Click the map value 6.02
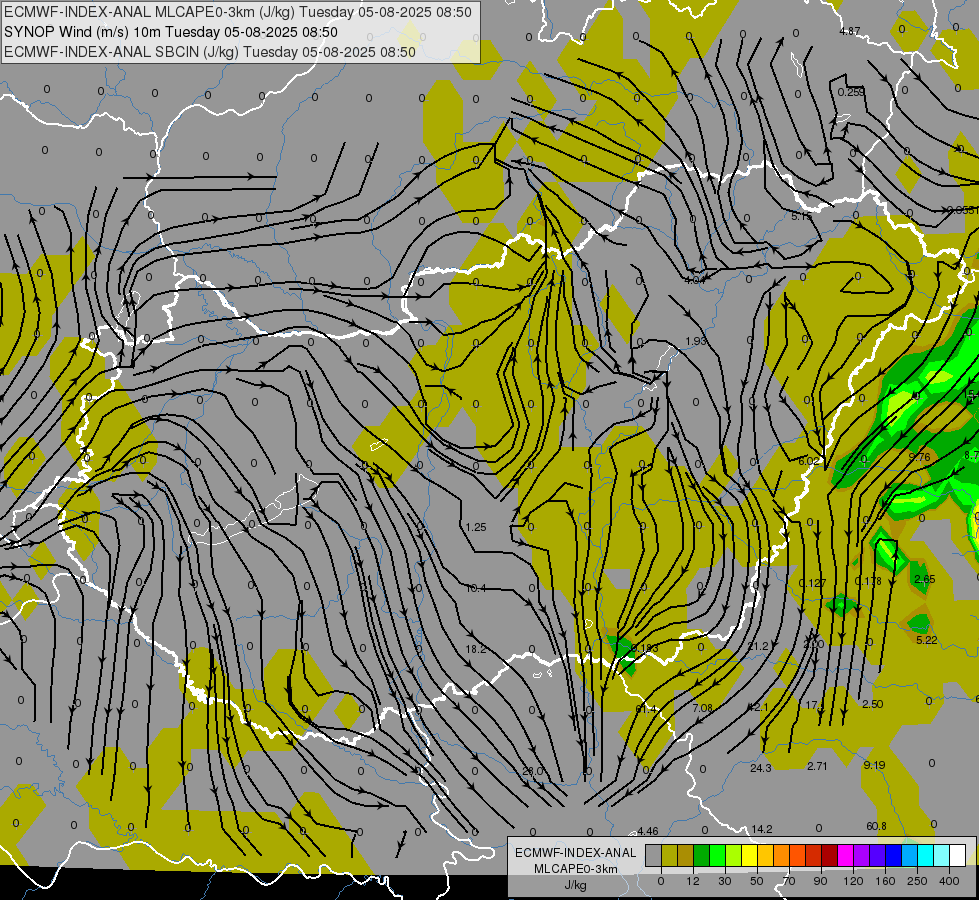This screenshot has height=900, width=979. pyautogui.click(x=809, y=461)
